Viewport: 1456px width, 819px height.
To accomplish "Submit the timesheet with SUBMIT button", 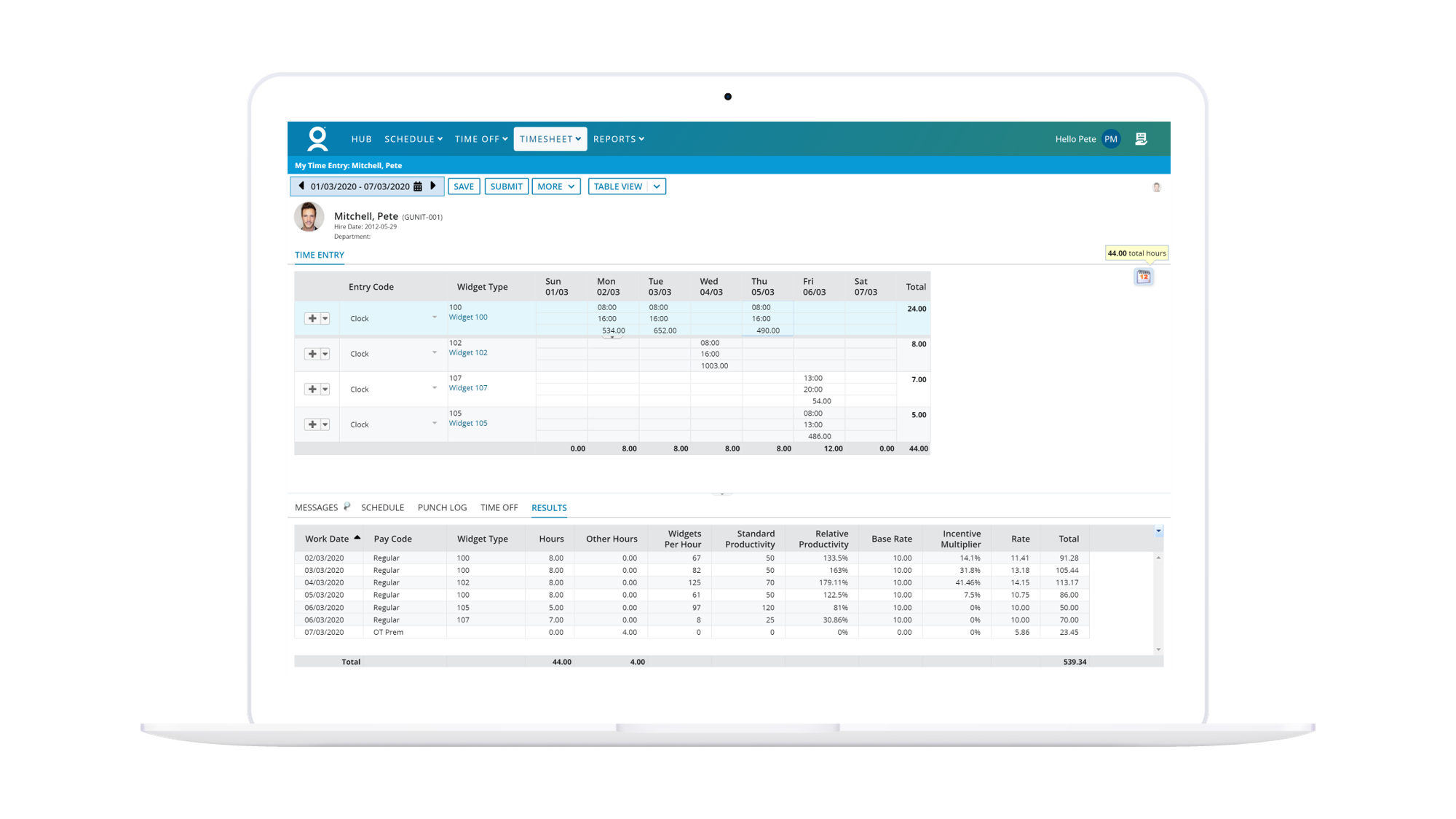I will coord(506,187).
